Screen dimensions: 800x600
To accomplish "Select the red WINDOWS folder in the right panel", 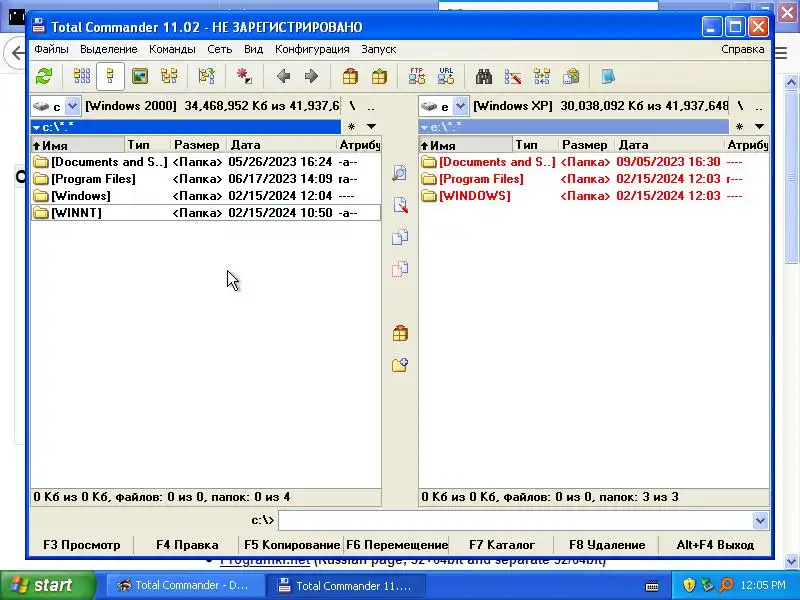I will [x=593, y=196].
